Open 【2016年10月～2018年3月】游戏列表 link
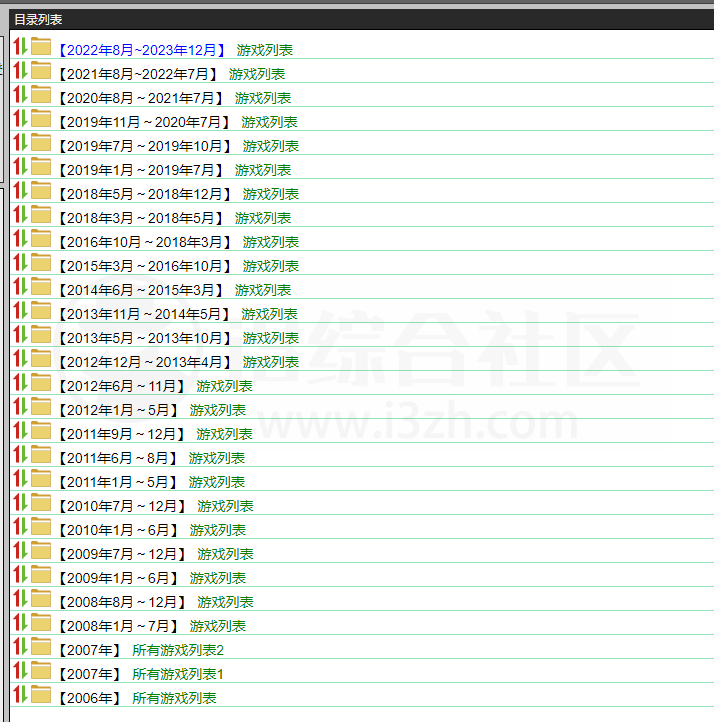Image resolution: width=714 pixels, height=722 pixels. pos(179,242)
